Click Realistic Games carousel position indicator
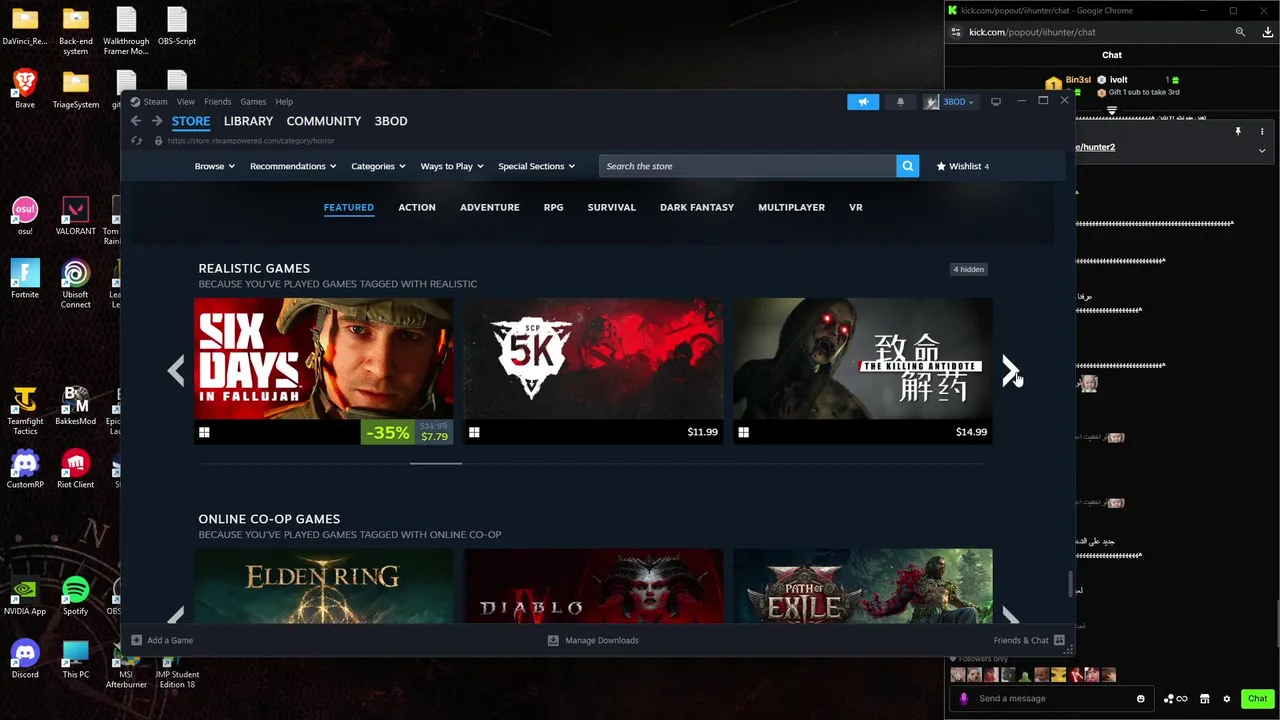Viewport: 1280px width, 720px height. (x=436, y=463)
